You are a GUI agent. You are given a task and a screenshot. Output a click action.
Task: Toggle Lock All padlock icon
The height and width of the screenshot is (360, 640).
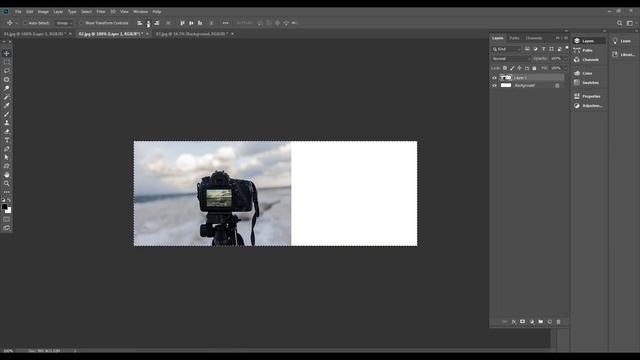coord(534,68)
